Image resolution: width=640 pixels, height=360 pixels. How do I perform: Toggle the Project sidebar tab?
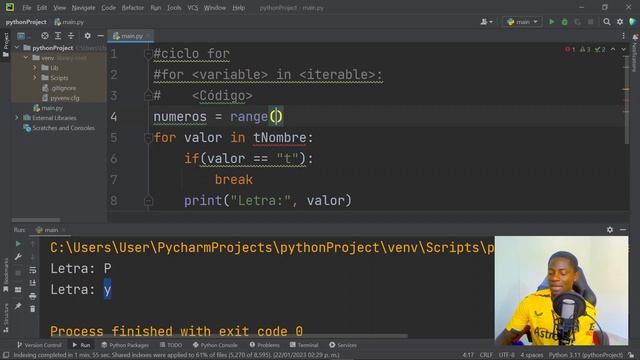5,45
